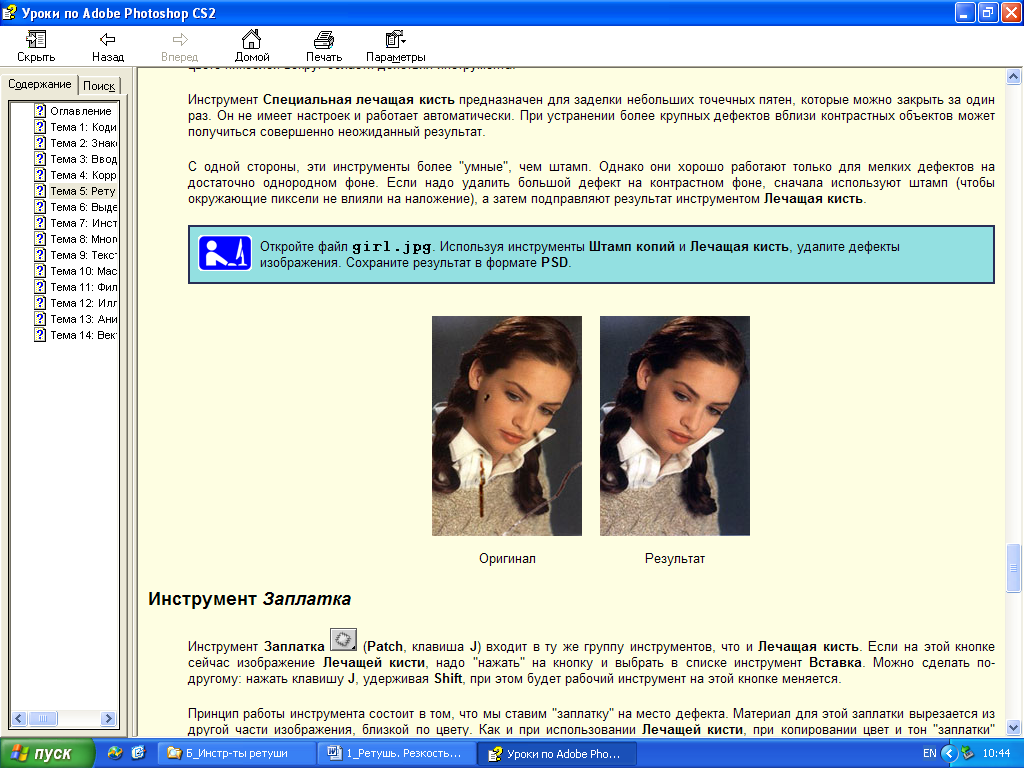Click the 10:44 clock in the taskbar
The image size is (1024, 768).
click(997, 753)
